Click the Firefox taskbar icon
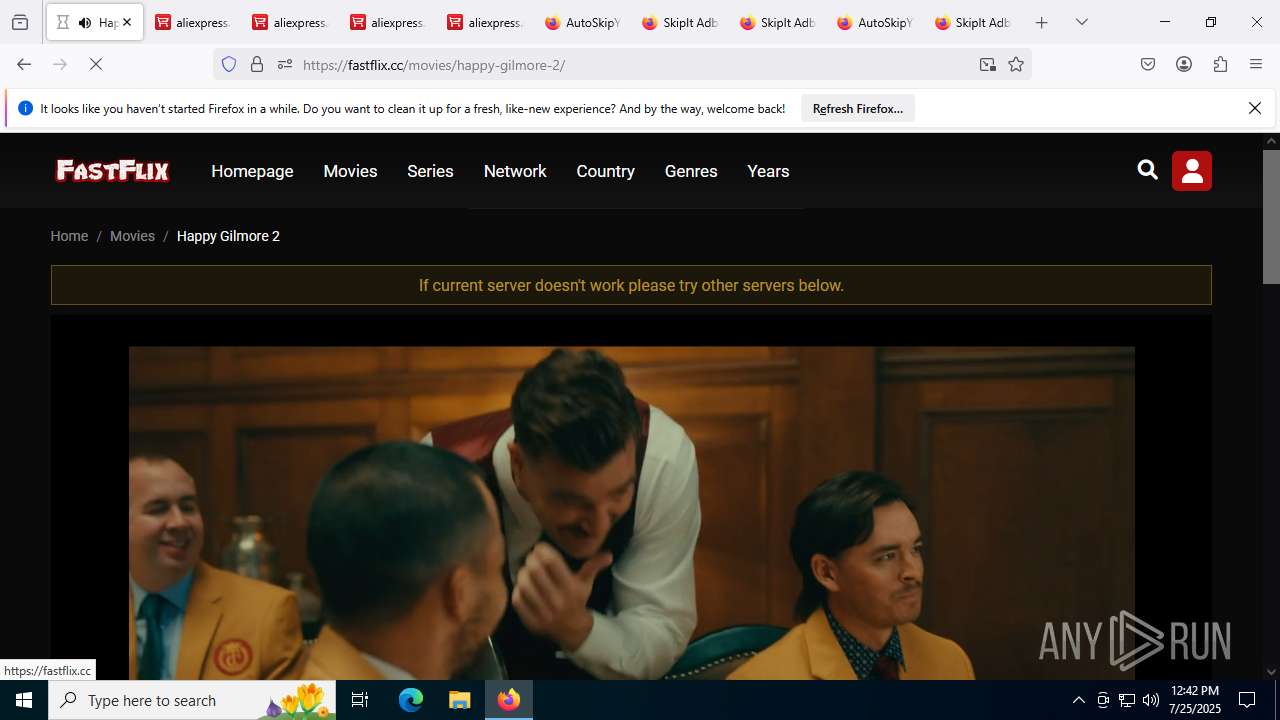Viewport: 1280px width, 720px height. tap(509, 700)
